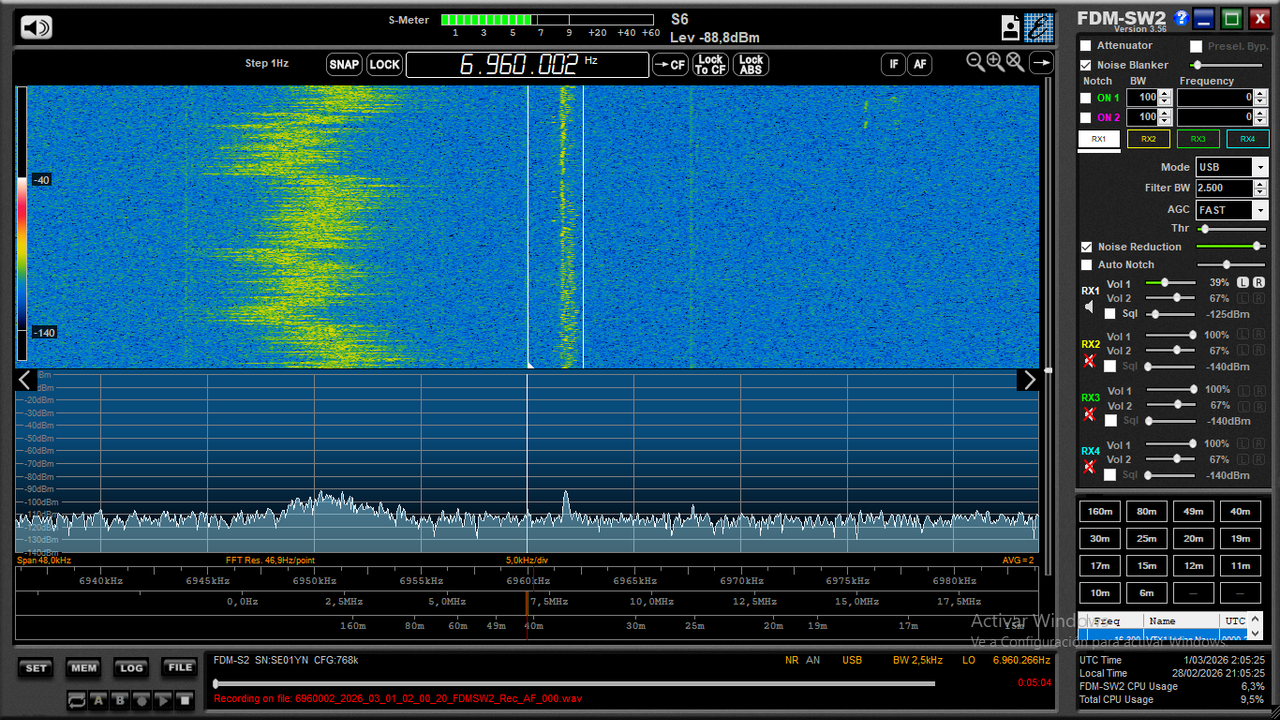The width and height of the screenshot is (1280, 720).
Task: Zoom out the spectrum with minus magnifier
Action: pos(976,62)
